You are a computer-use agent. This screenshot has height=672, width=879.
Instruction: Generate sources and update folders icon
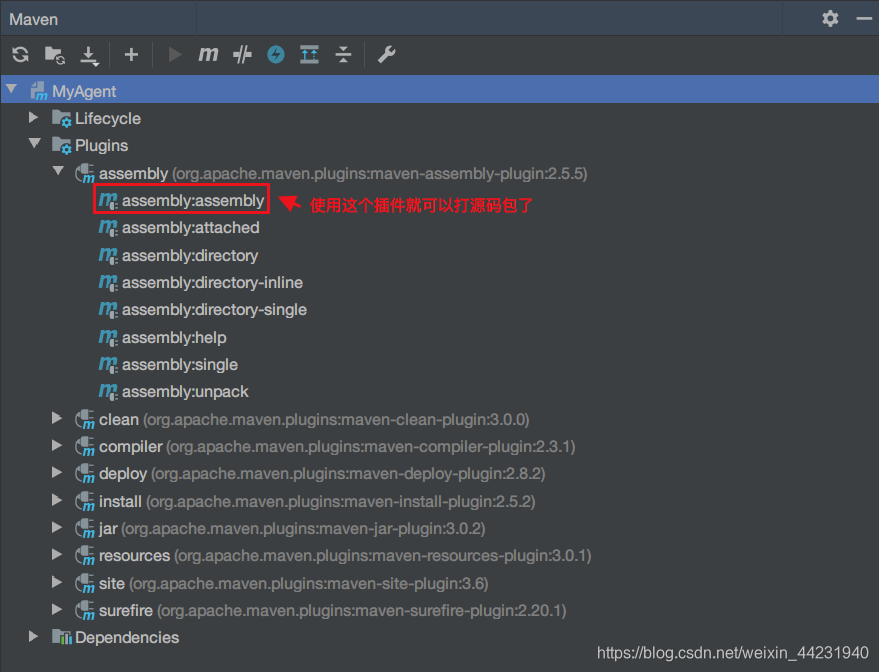tap(54, 55)
